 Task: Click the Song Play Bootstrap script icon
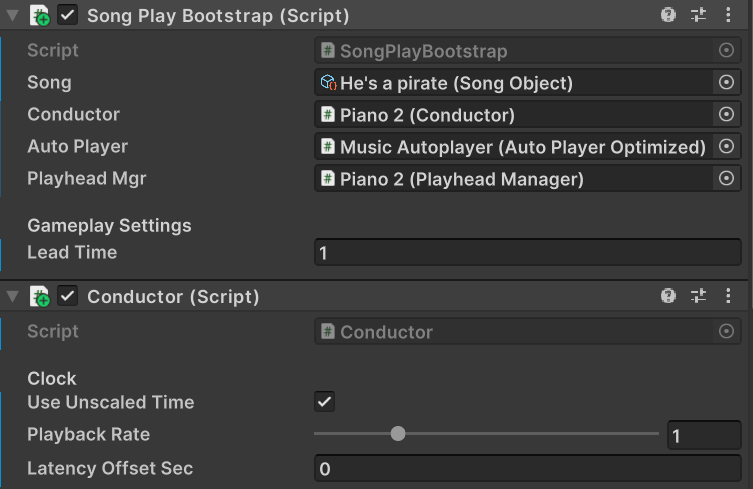point(40,15)
